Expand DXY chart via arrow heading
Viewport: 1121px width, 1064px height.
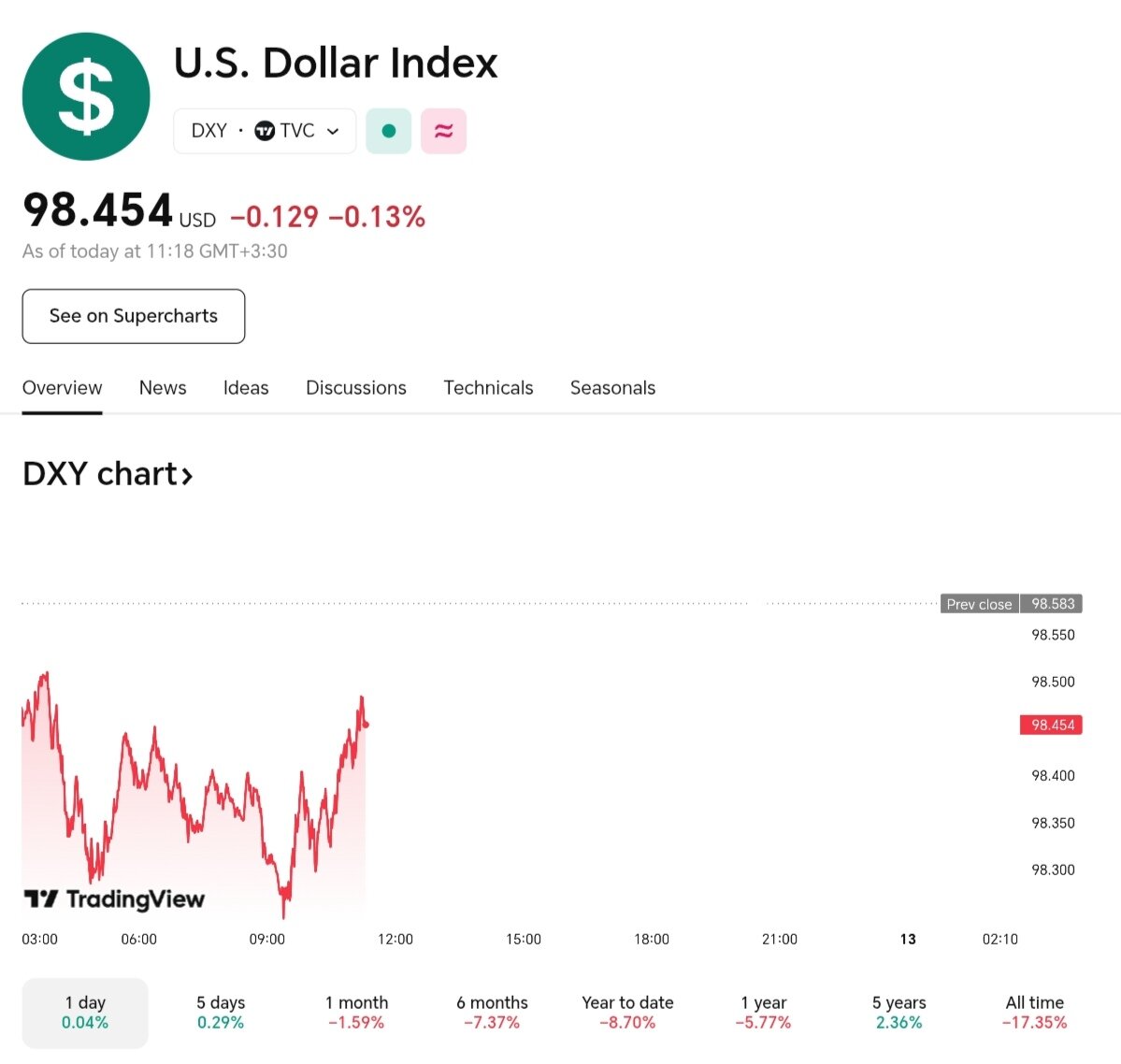(108, 475)
